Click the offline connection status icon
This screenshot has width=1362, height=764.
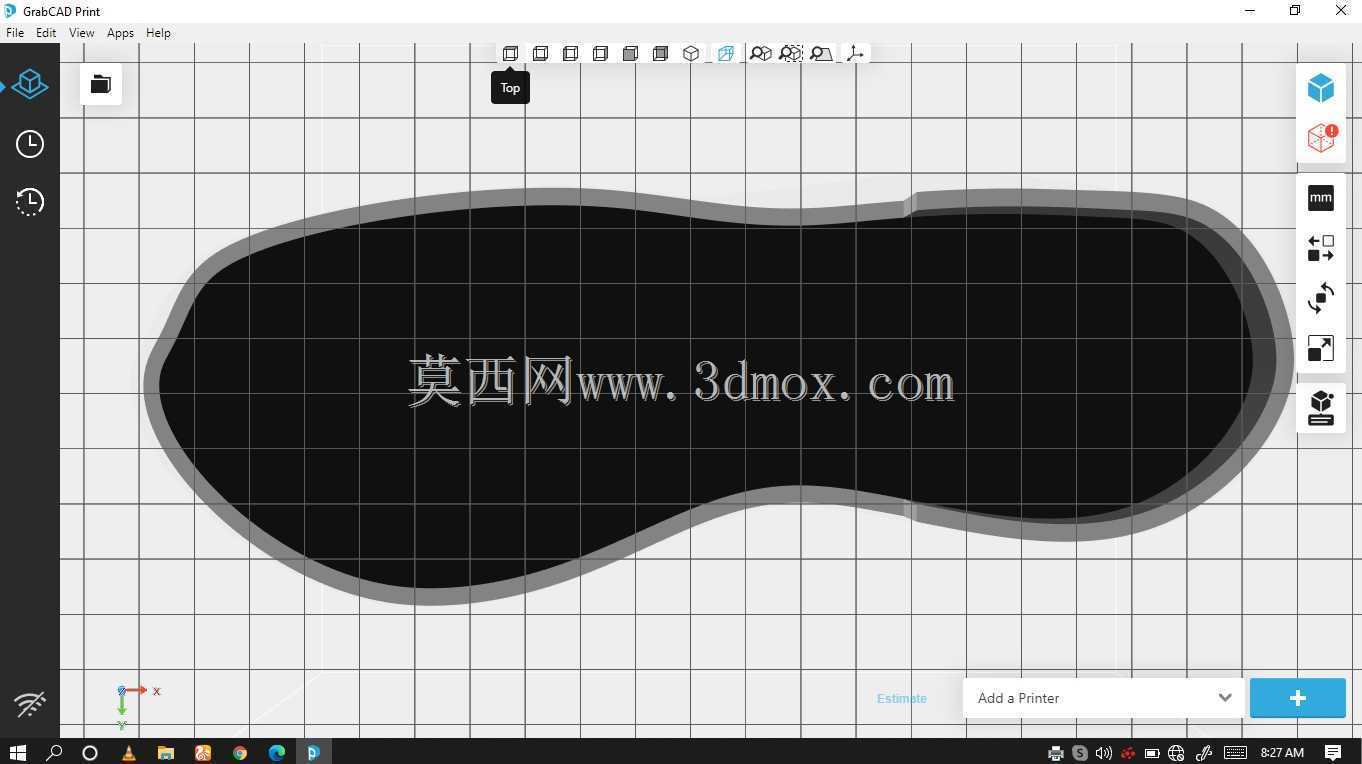[30, 704]
